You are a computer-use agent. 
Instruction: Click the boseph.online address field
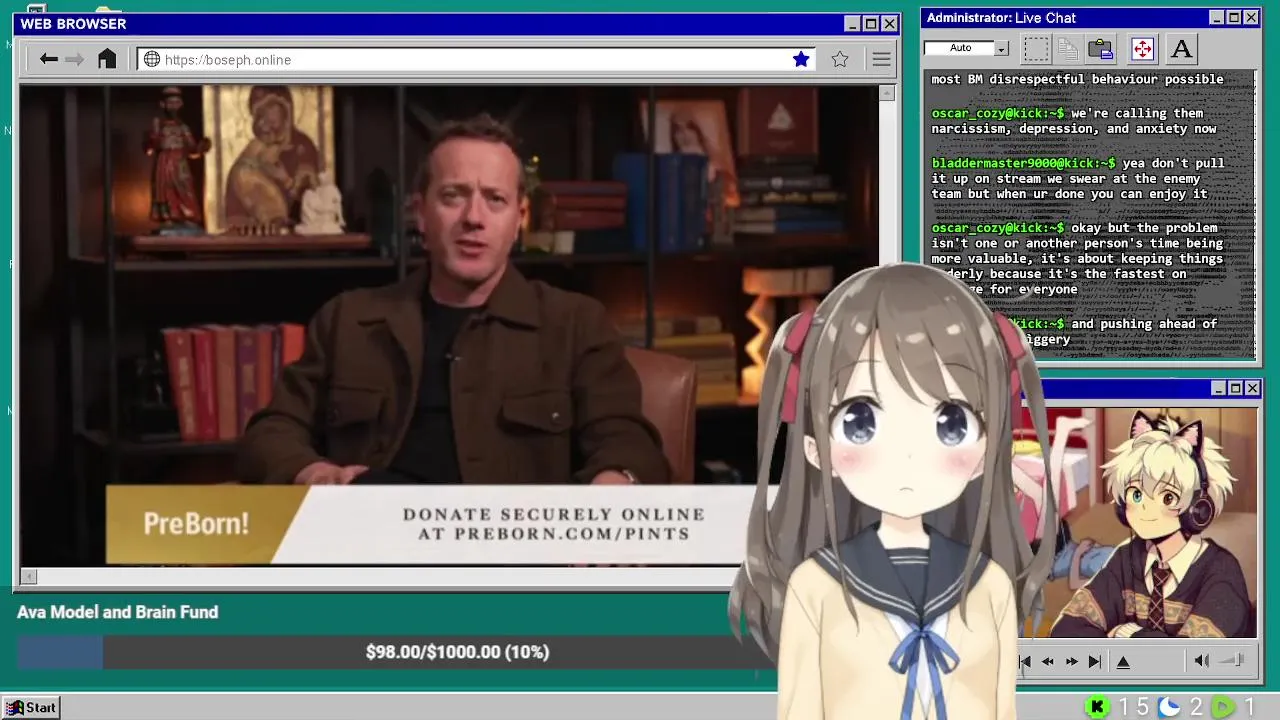(x=475, y=60)
